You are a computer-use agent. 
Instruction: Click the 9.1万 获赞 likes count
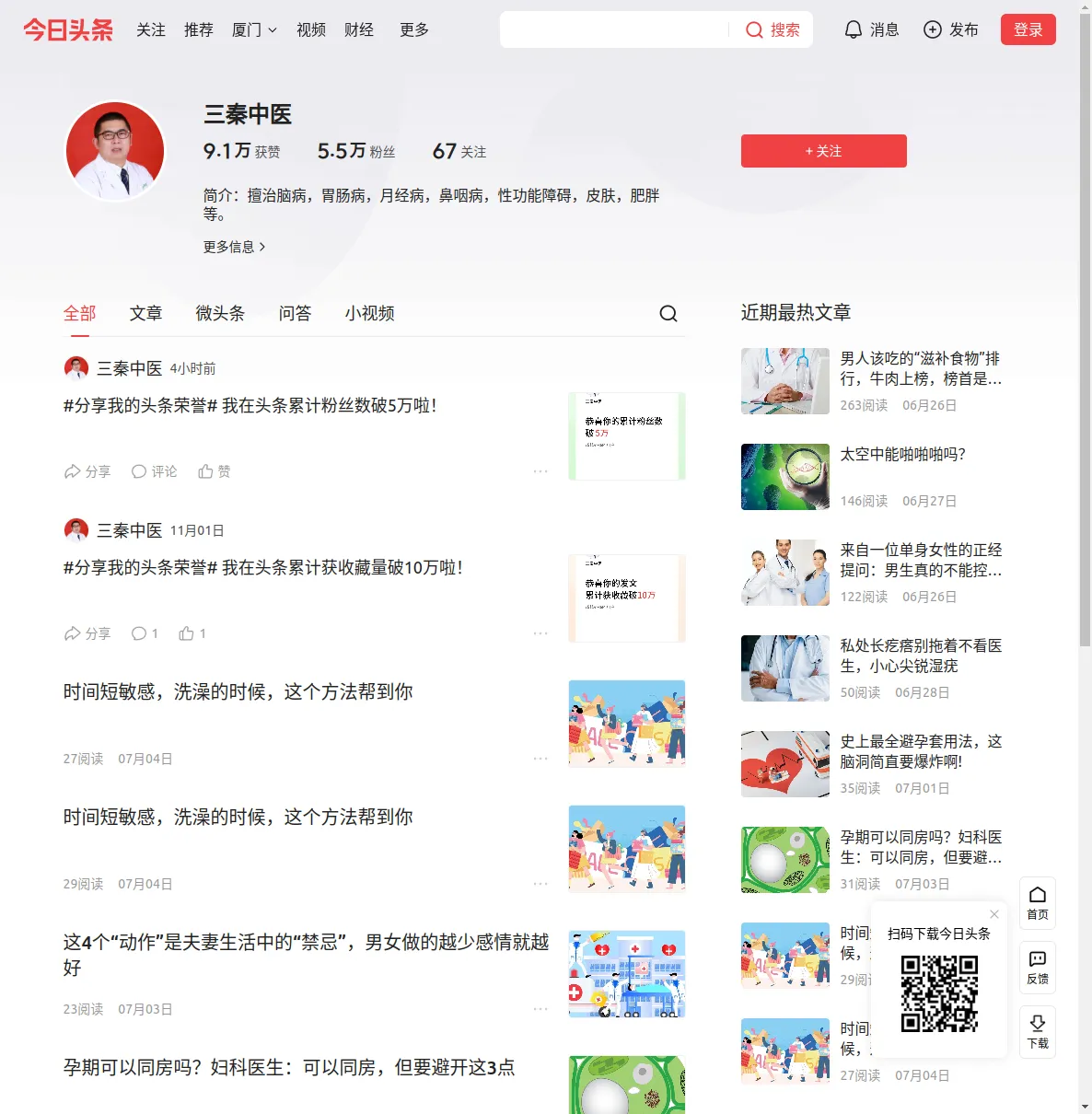(242, 151)
